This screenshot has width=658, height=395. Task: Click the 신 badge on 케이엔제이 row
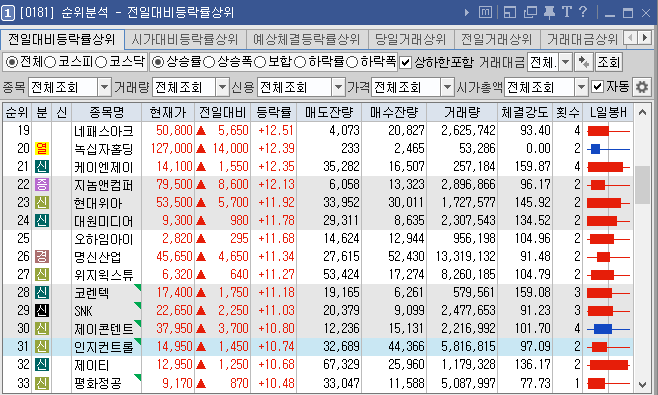coord(42,167)
